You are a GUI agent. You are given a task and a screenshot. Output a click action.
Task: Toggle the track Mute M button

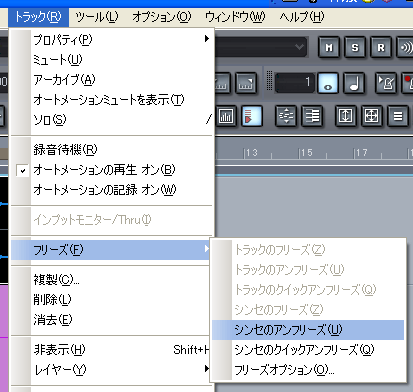(329, 48)
